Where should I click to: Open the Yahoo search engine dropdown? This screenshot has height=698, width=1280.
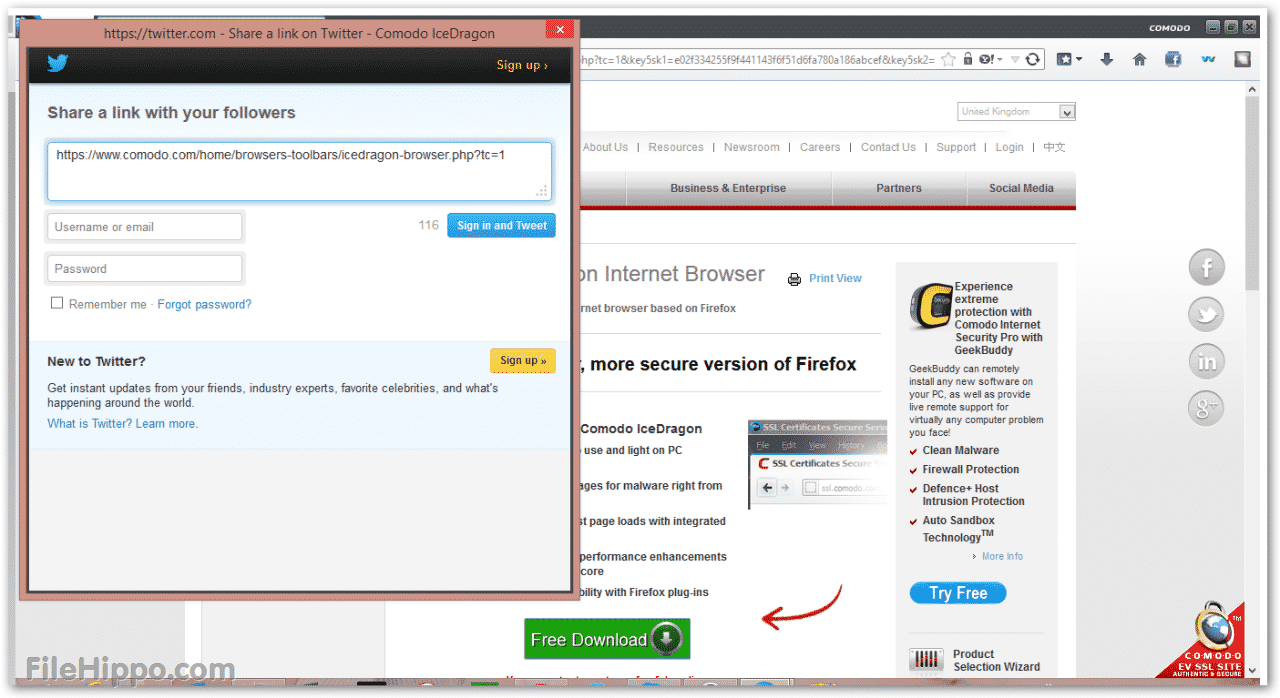pos(990,60)
